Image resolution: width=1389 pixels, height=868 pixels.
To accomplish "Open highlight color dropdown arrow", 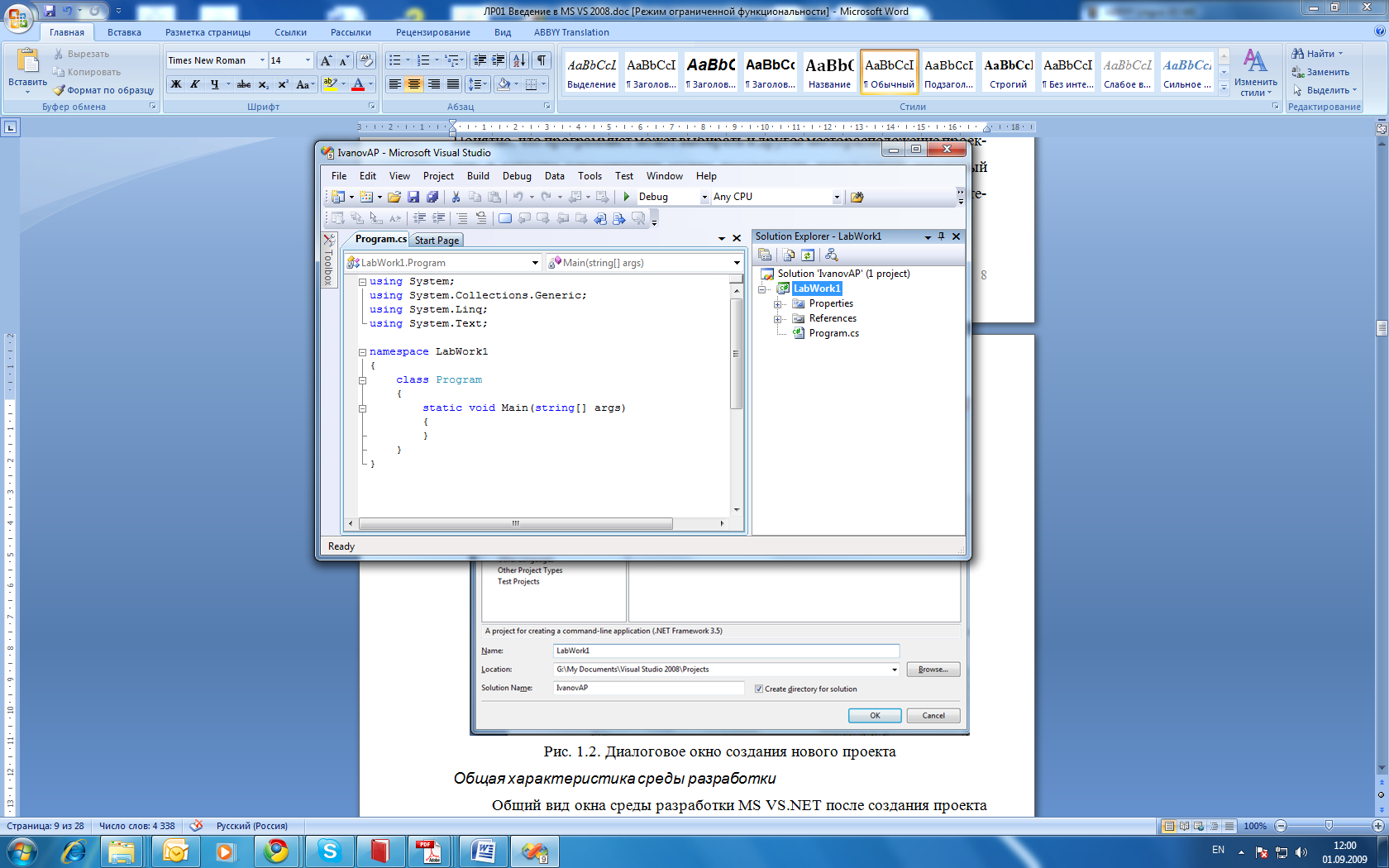I will [343, 84].
